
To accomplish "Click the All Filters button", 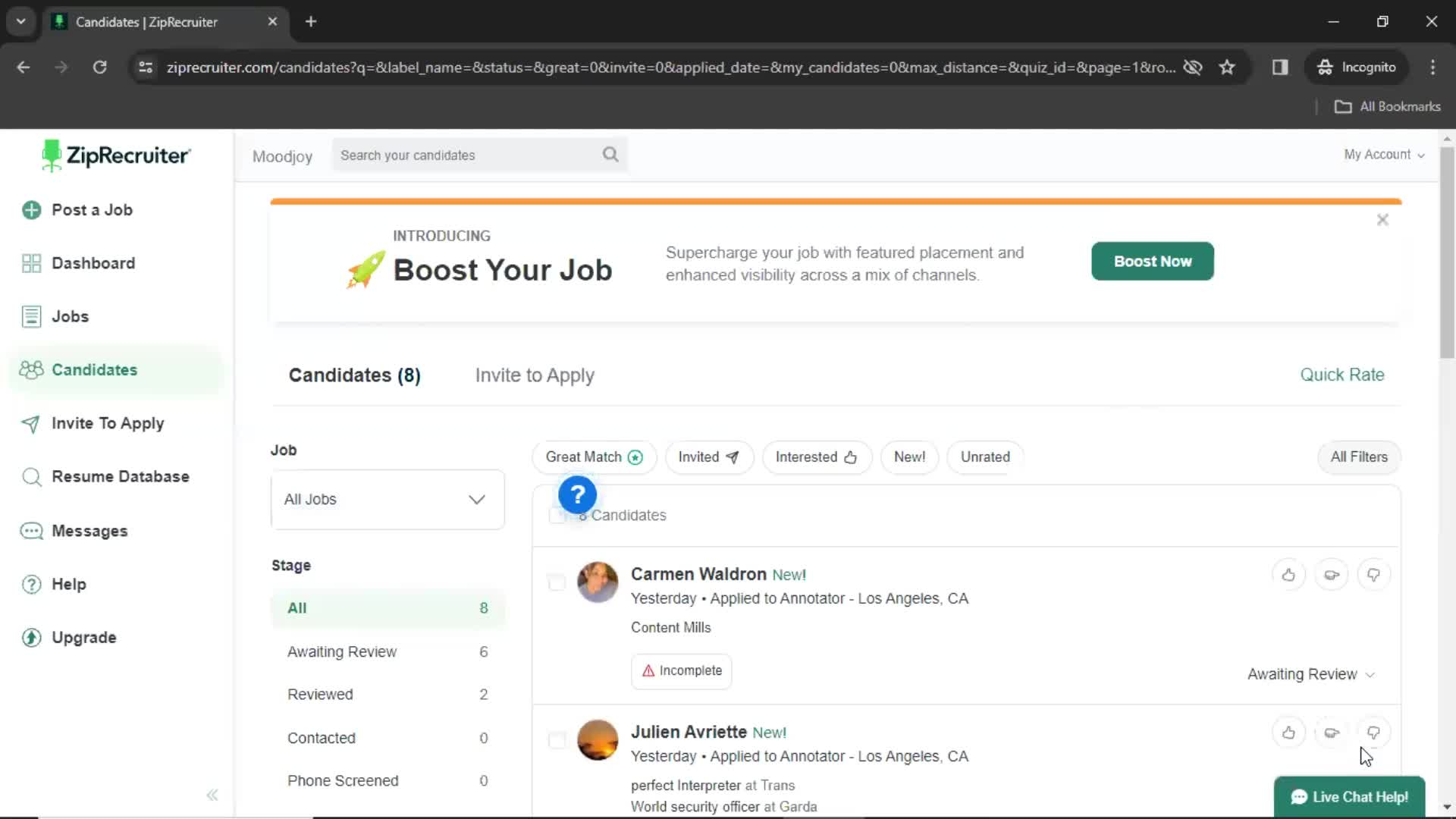I will point(1360,457).
